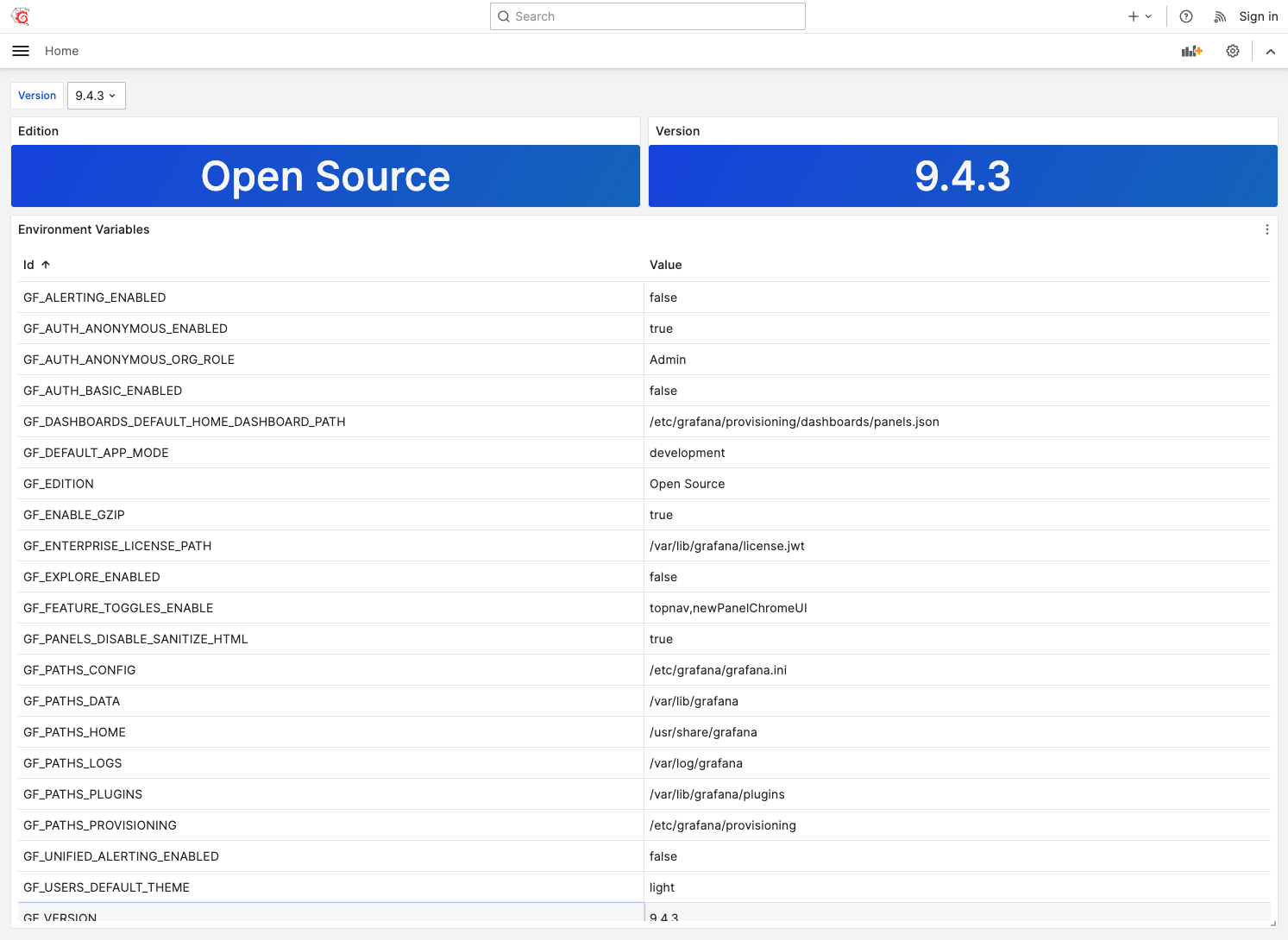Select the GF_EDITION cell
The width and height of the screenshot is (1288, 940).
point(331,484)
